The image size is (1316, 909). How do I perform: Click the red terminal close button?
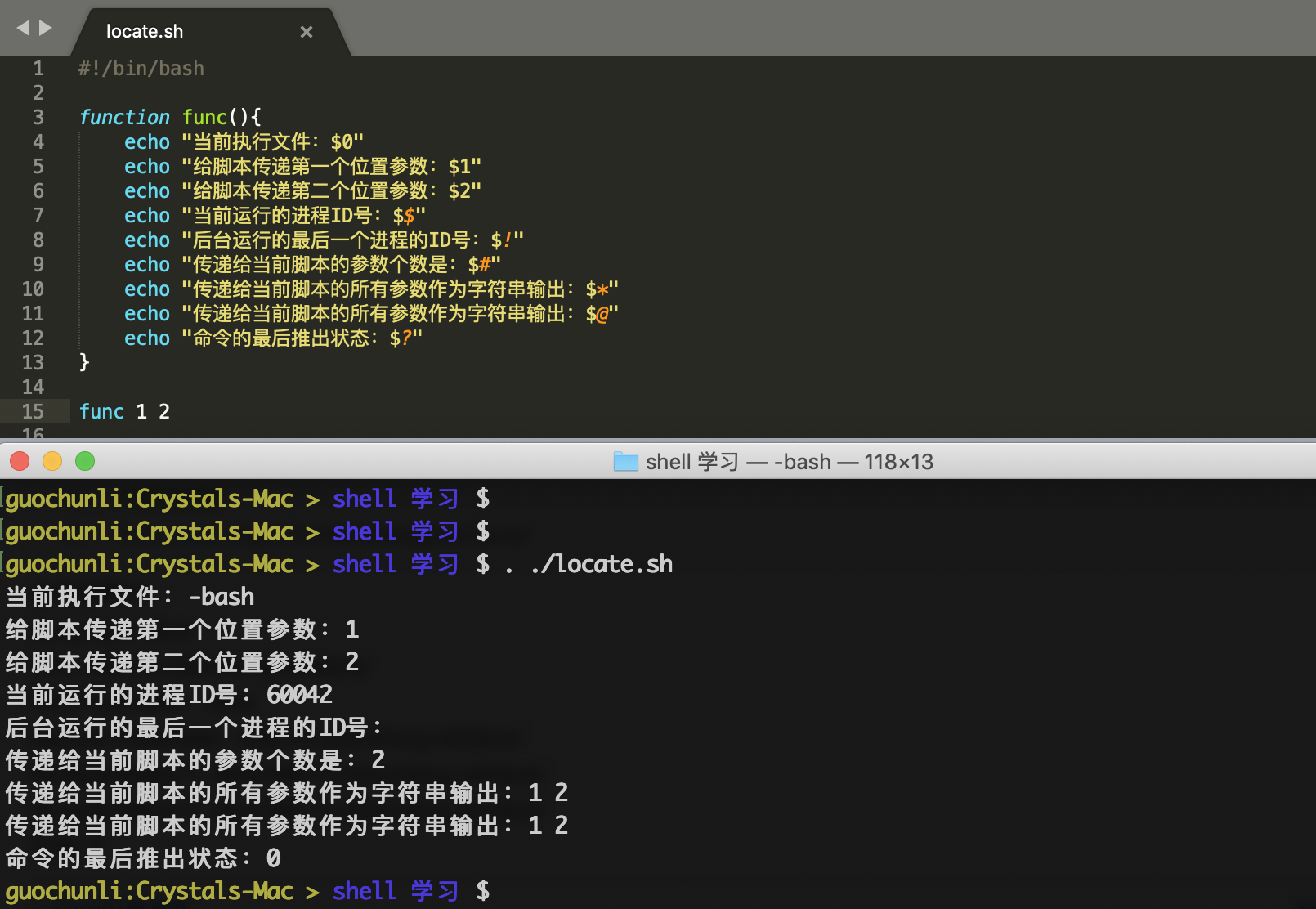20,461
